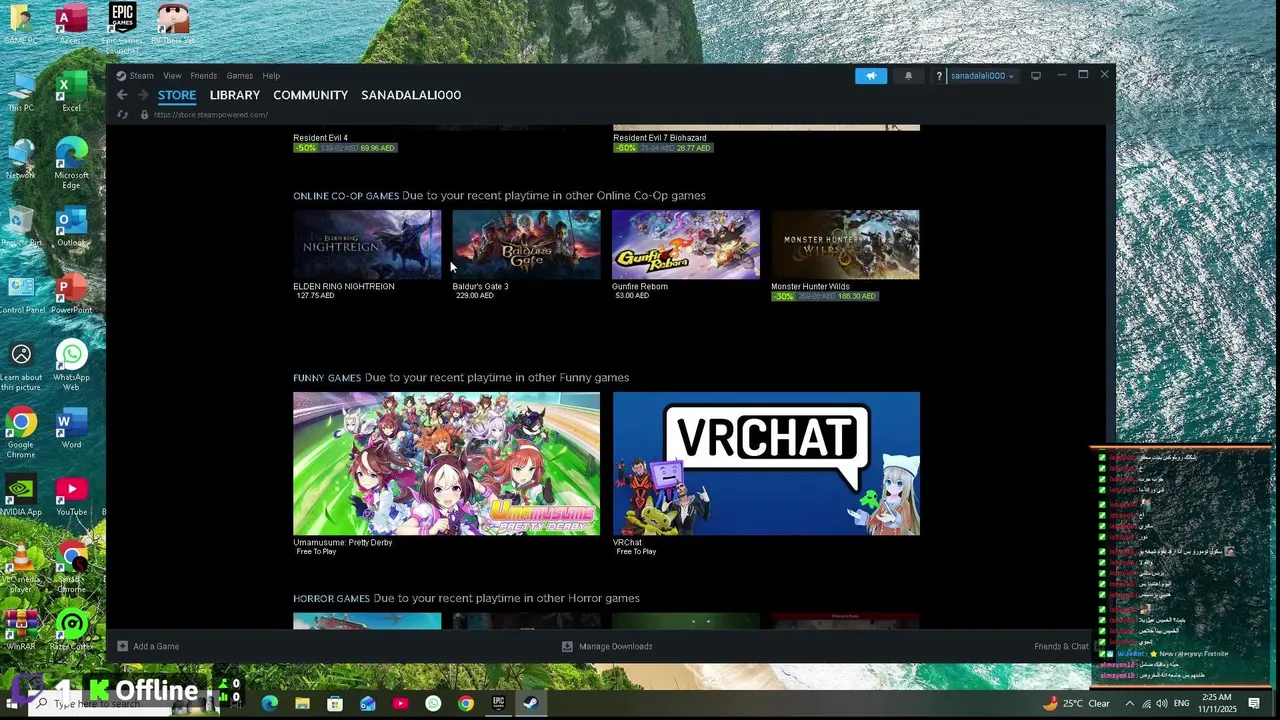Select the WhatsApp Web desktop icon
Screen dimensions: 1280x720
71,365
